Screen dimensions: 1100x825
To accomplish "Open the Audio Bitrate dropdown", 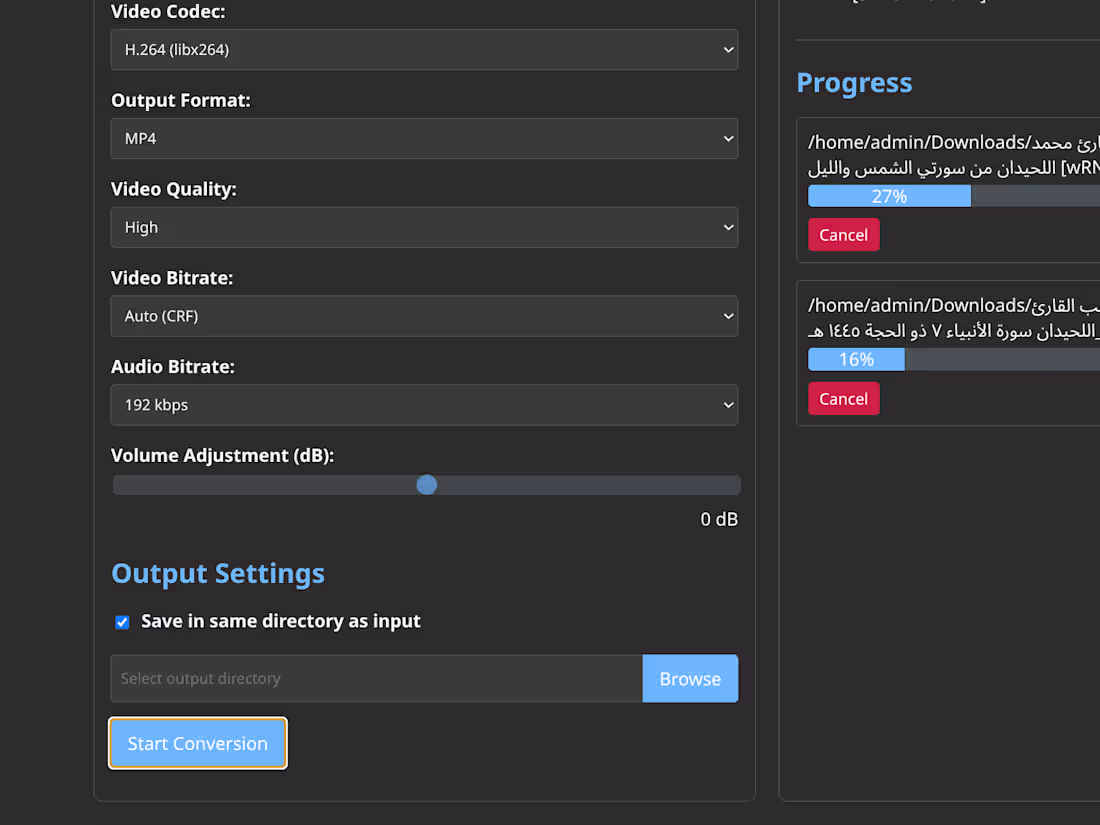I will point(424,405).
